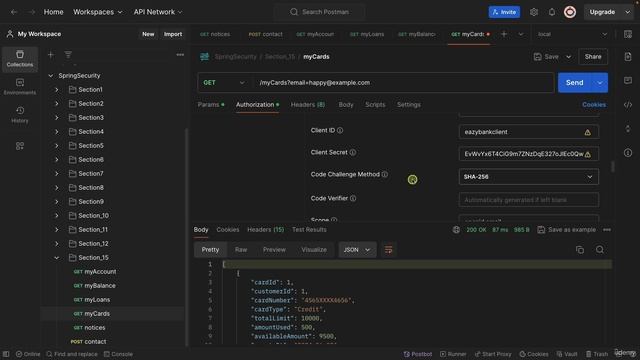Viewport: 640px width, 360px height.
Task: Focus the Code Verifier input field
Action: pos(529,200)
